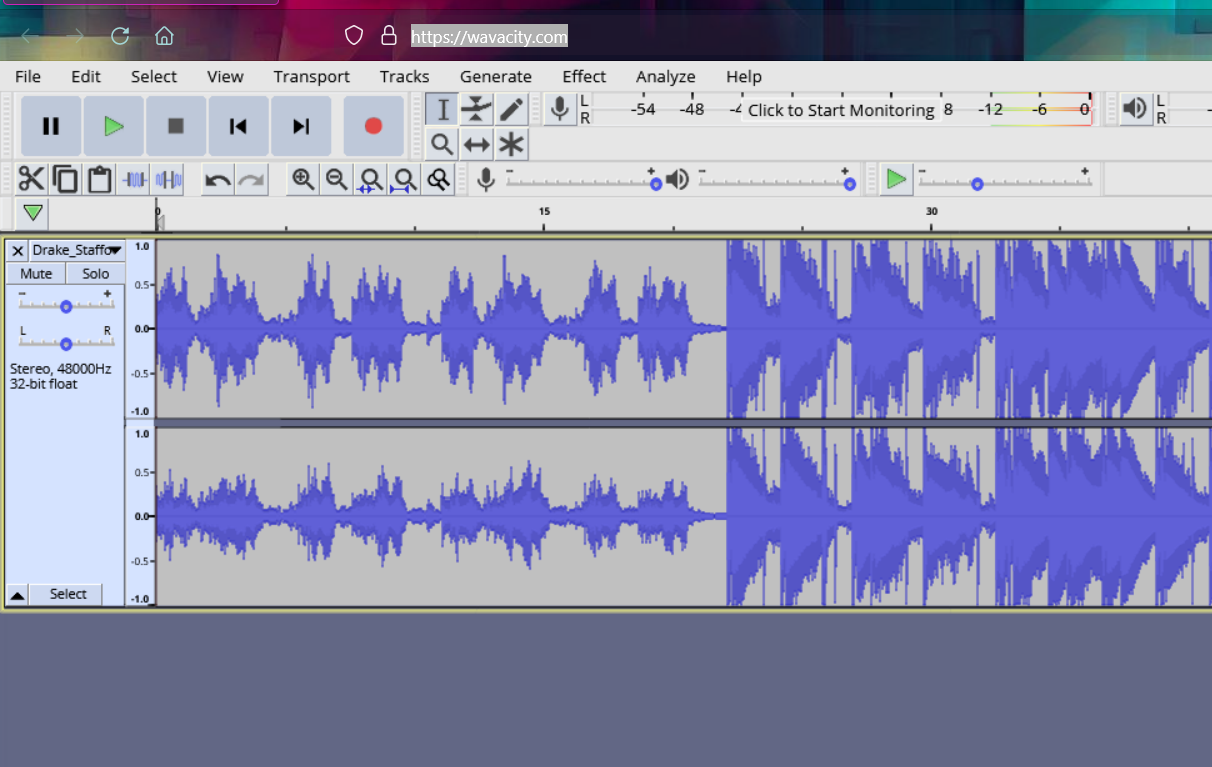Viewport: 1212px width, 767px height.
Task: Open the Tracks menu
Action: 405,76
